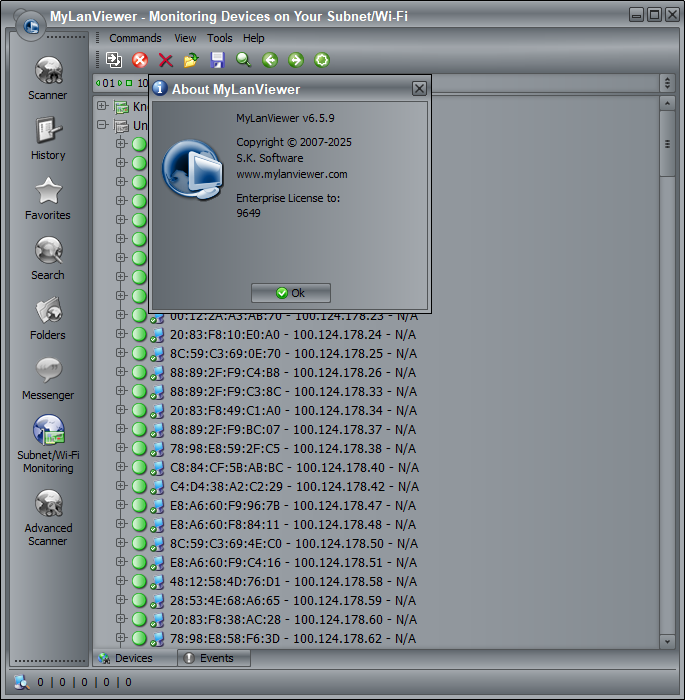Screen dimensions: 685x700
Task: Open the Commands menu
Action: click(x=135, y=38)
